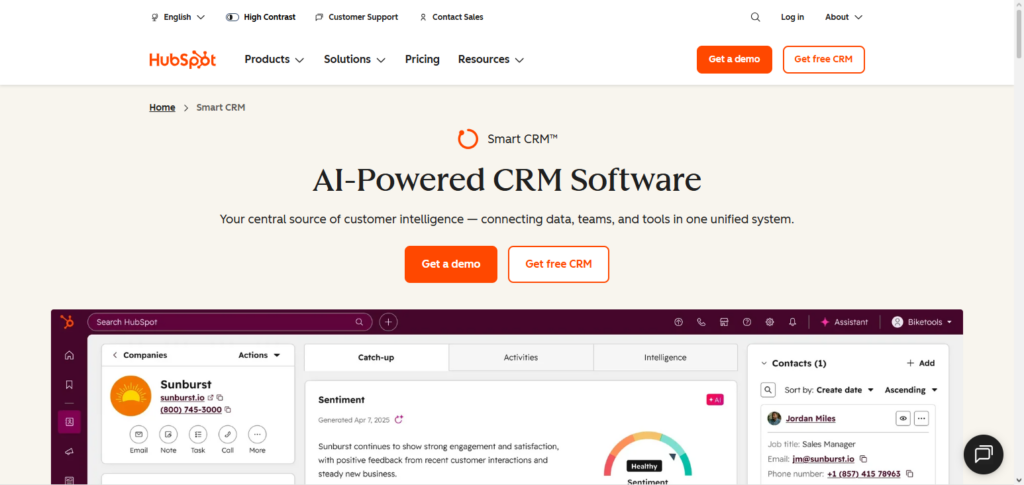Click Add in Contacts panel

click(x=921, y=363)
